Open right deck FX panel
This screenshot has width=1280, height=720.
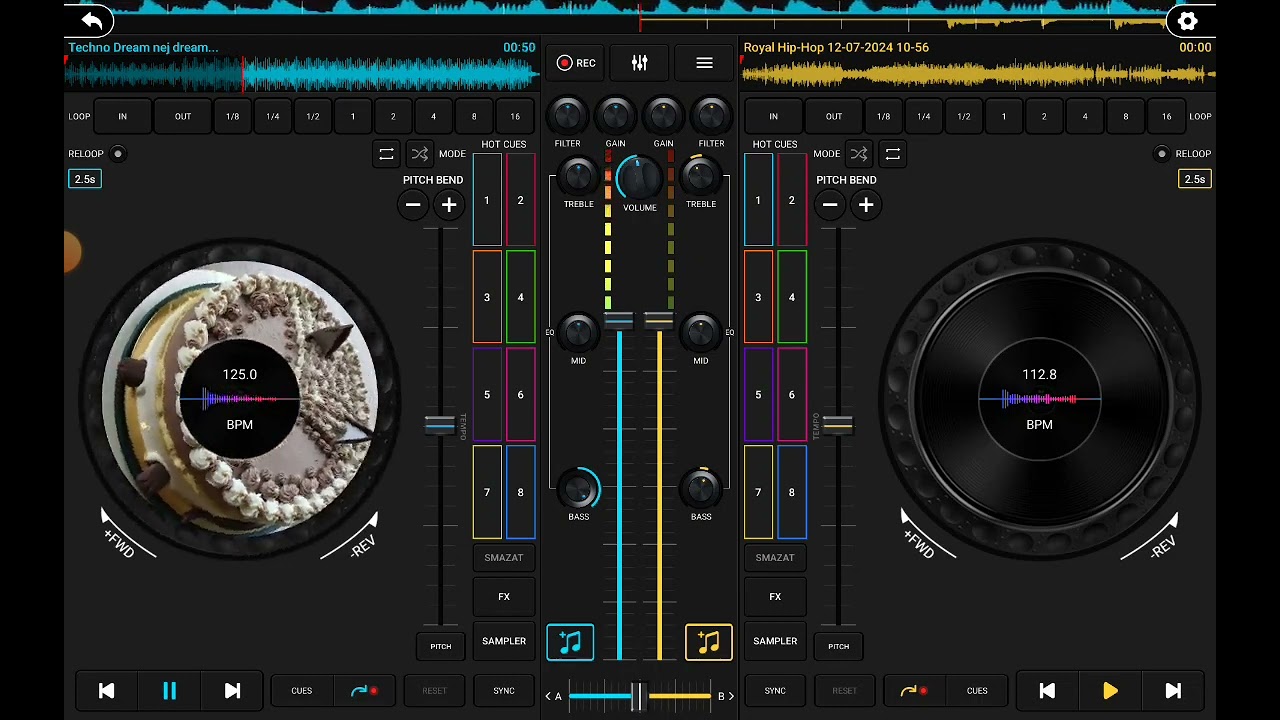[x=775, y=597]
